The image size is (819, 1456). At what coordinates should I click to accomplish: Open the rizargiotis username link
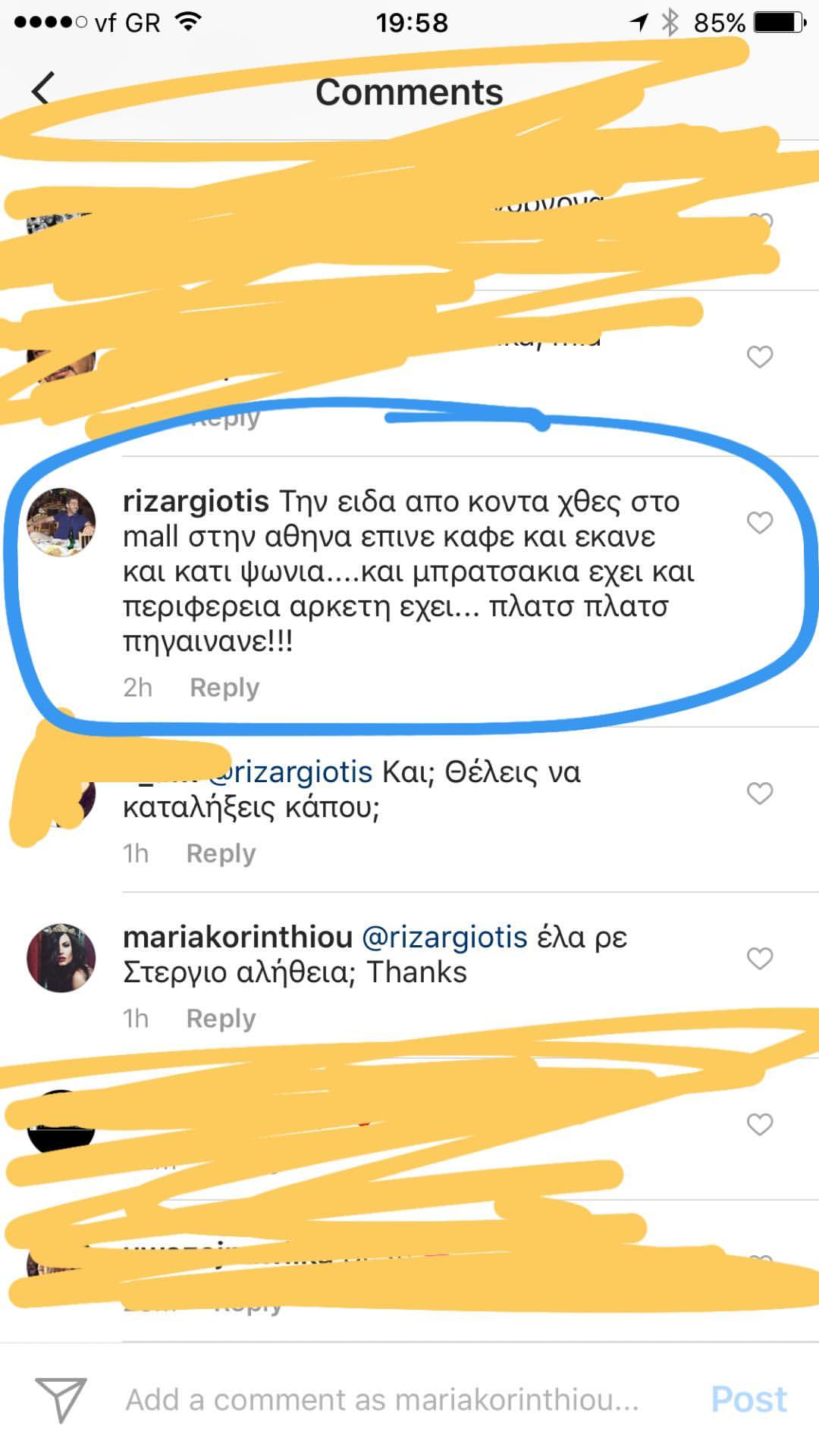tap(196, 502)
